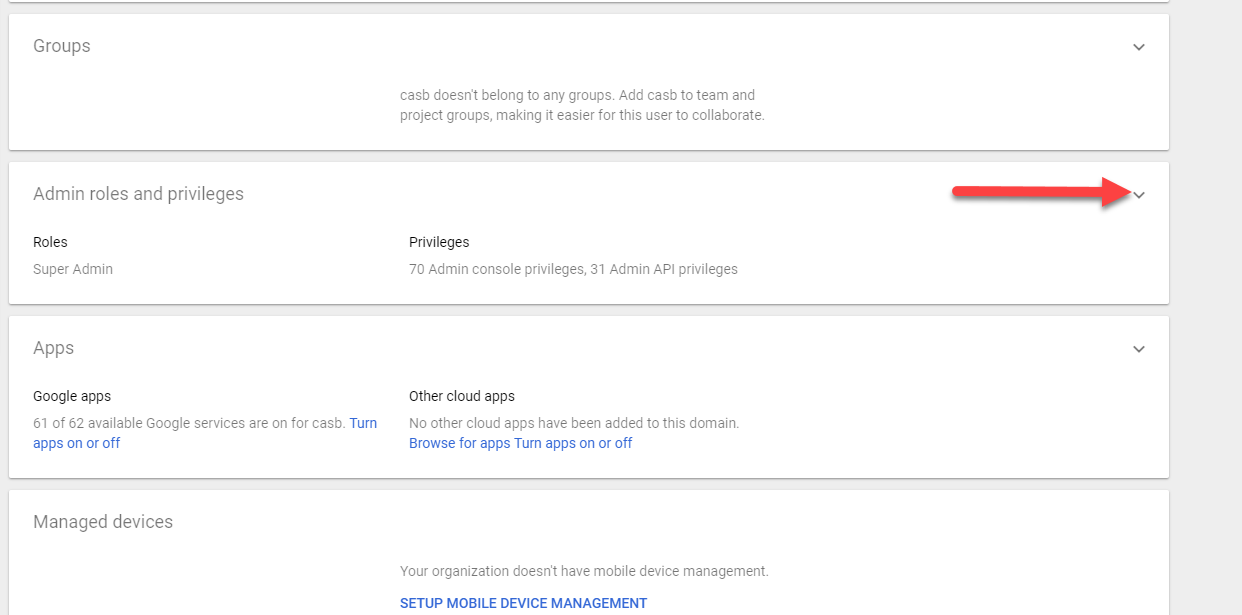
Task: Click the Google apps subsection label
Action: [72, 396]
